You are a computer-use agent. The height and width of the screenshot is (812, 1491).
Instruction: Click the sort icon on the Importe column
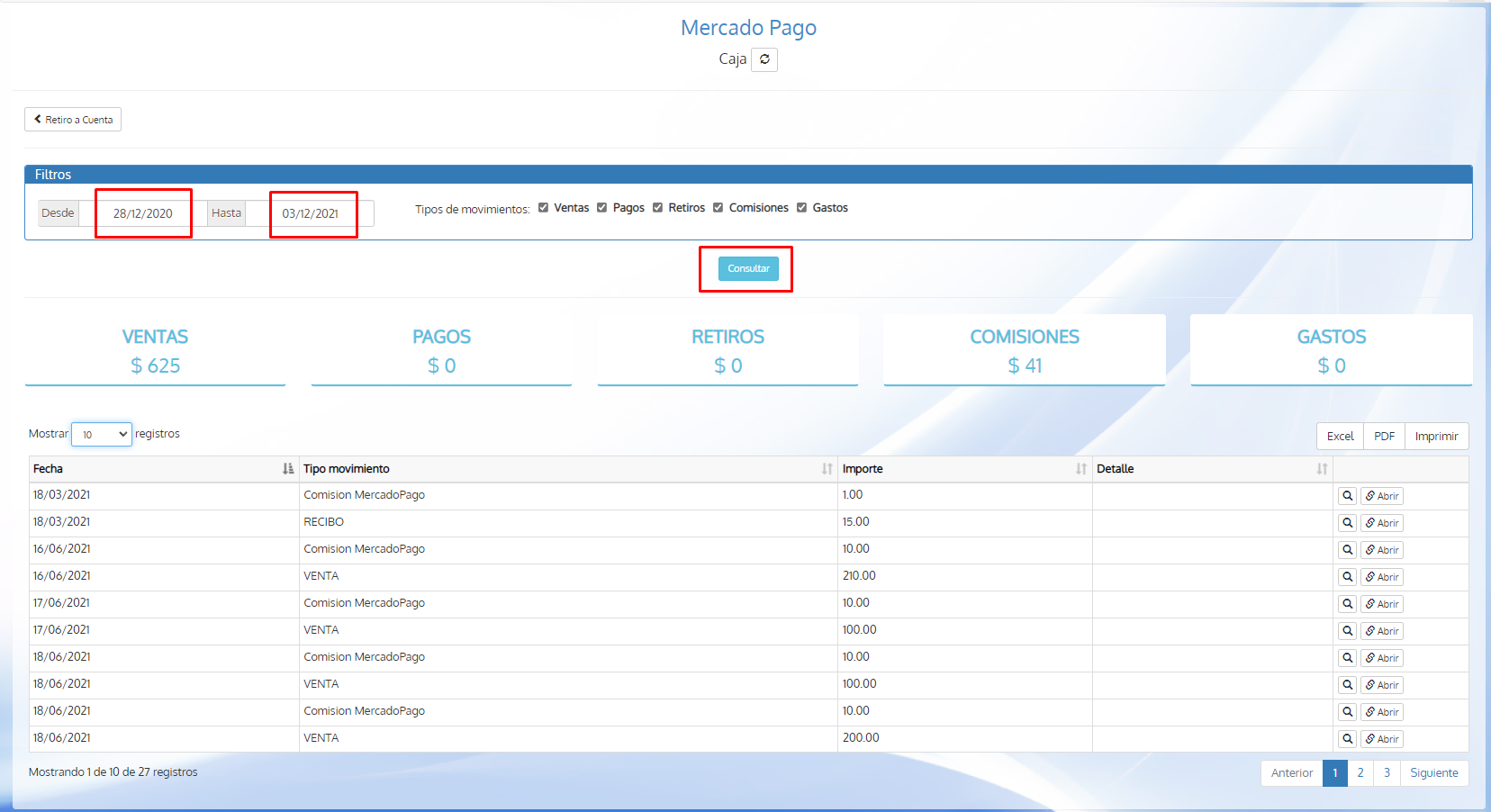pyautogui.click(x=1080, y=468)
